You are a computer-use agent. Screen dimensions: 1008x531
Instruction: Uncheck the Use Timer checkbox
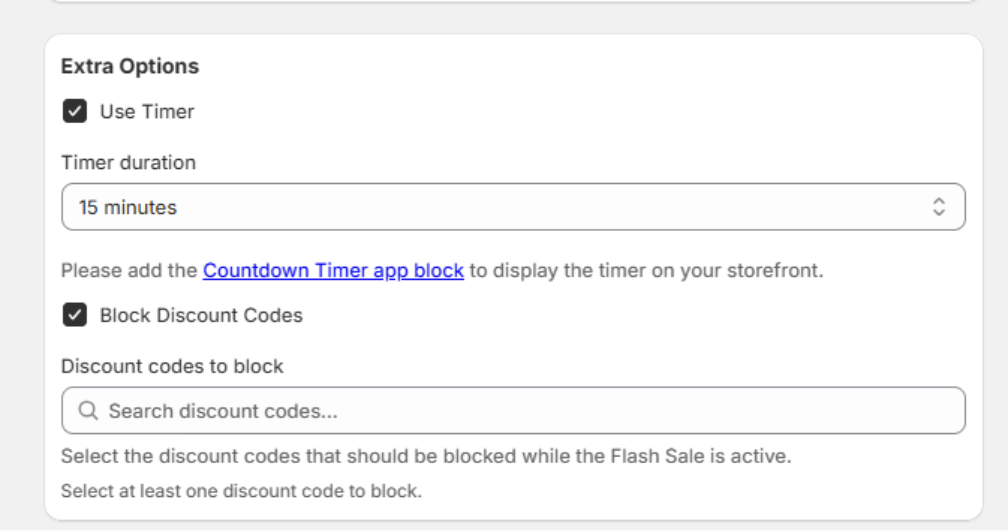point(75,111)
